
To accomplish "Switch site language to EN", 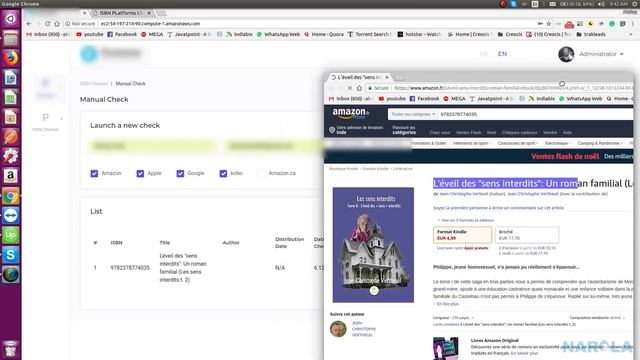I will point(502,54).
